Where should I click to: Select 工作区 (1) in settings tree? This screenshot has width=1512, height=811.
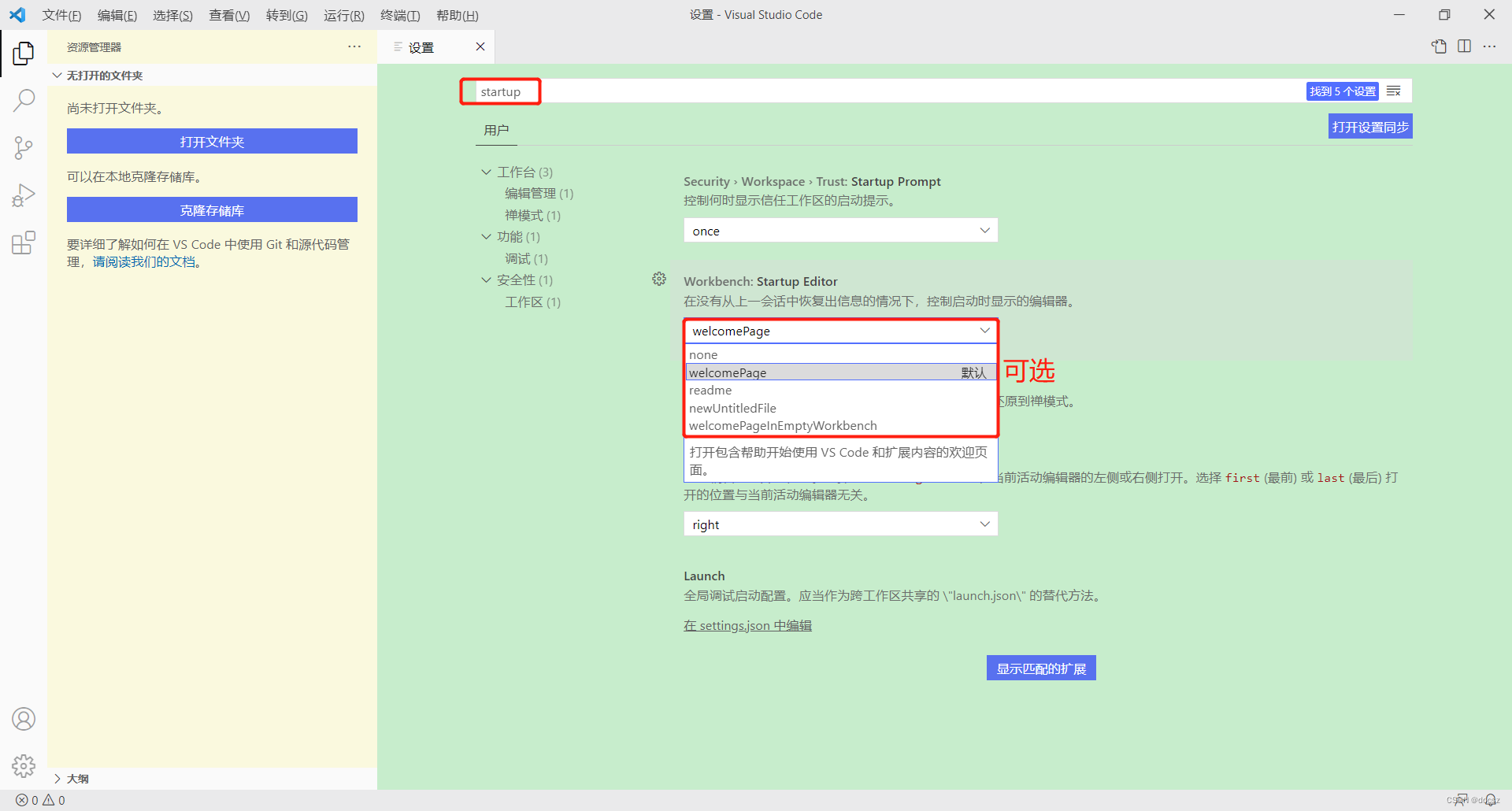click(x=532, y=302)
